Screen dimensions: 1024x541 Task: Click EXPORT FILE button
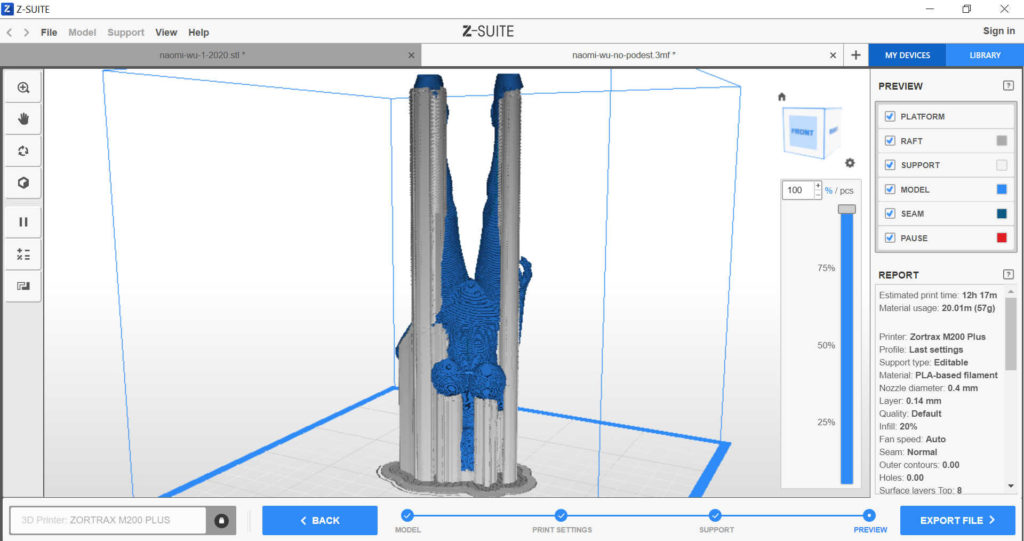pos(957,520)
